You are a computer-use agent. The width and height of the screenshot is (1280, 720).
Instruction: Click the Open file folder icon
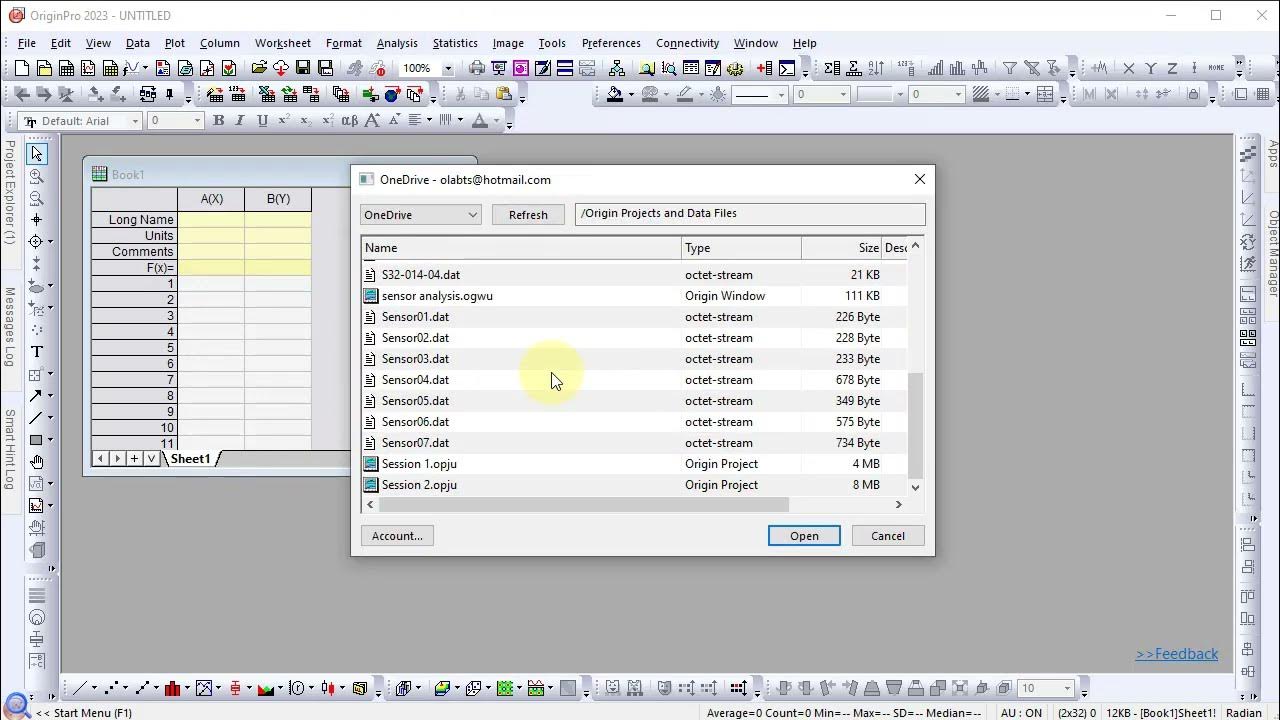(259, 69)
